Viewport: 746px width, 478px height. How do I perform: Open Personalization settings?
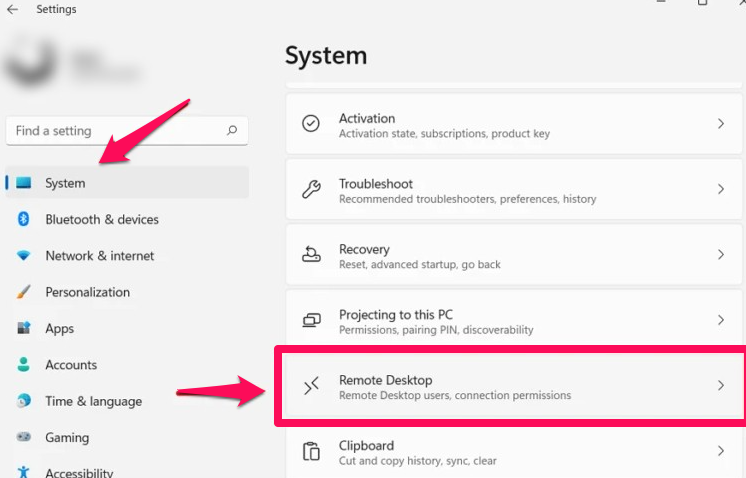(x=127, y=292)
